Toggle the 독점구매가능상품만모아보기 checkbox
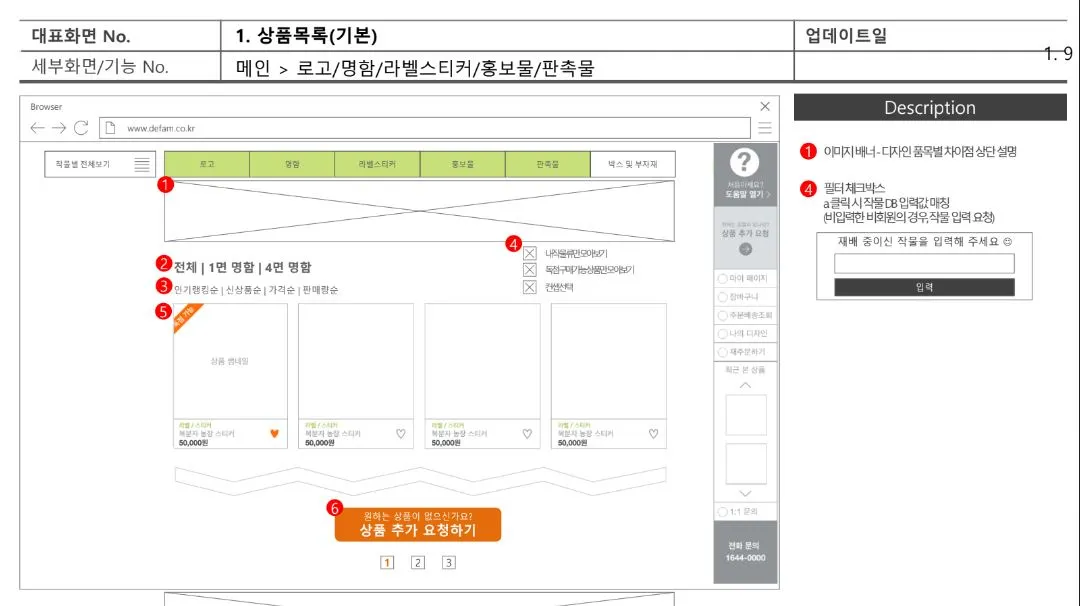This screenshot has height=606, width=1080. pos(530,270)
